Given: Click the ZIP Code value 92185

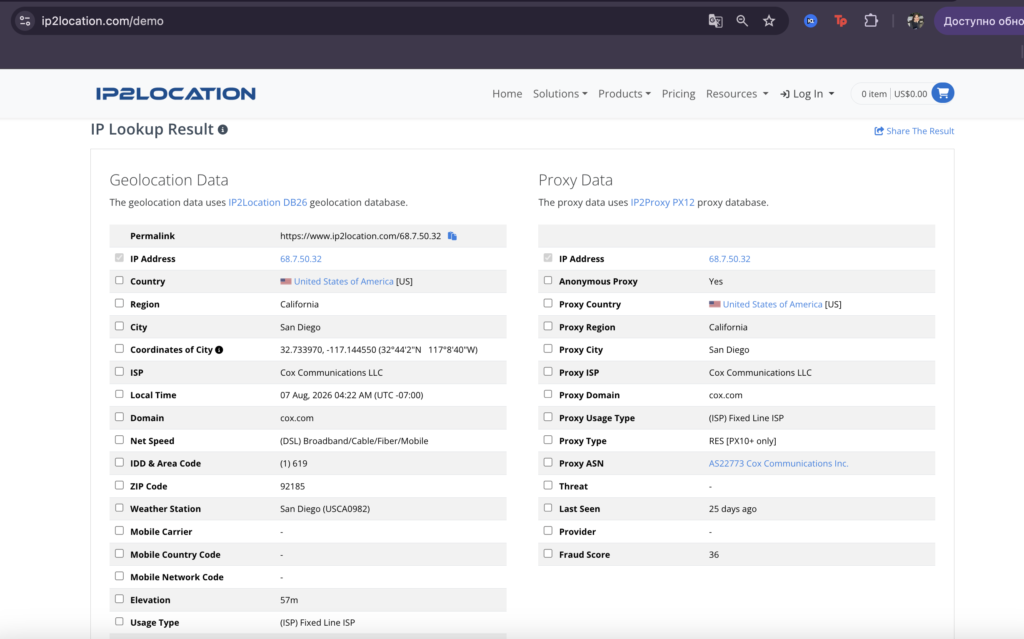Looking at the screenshot, I should (292, 486).
